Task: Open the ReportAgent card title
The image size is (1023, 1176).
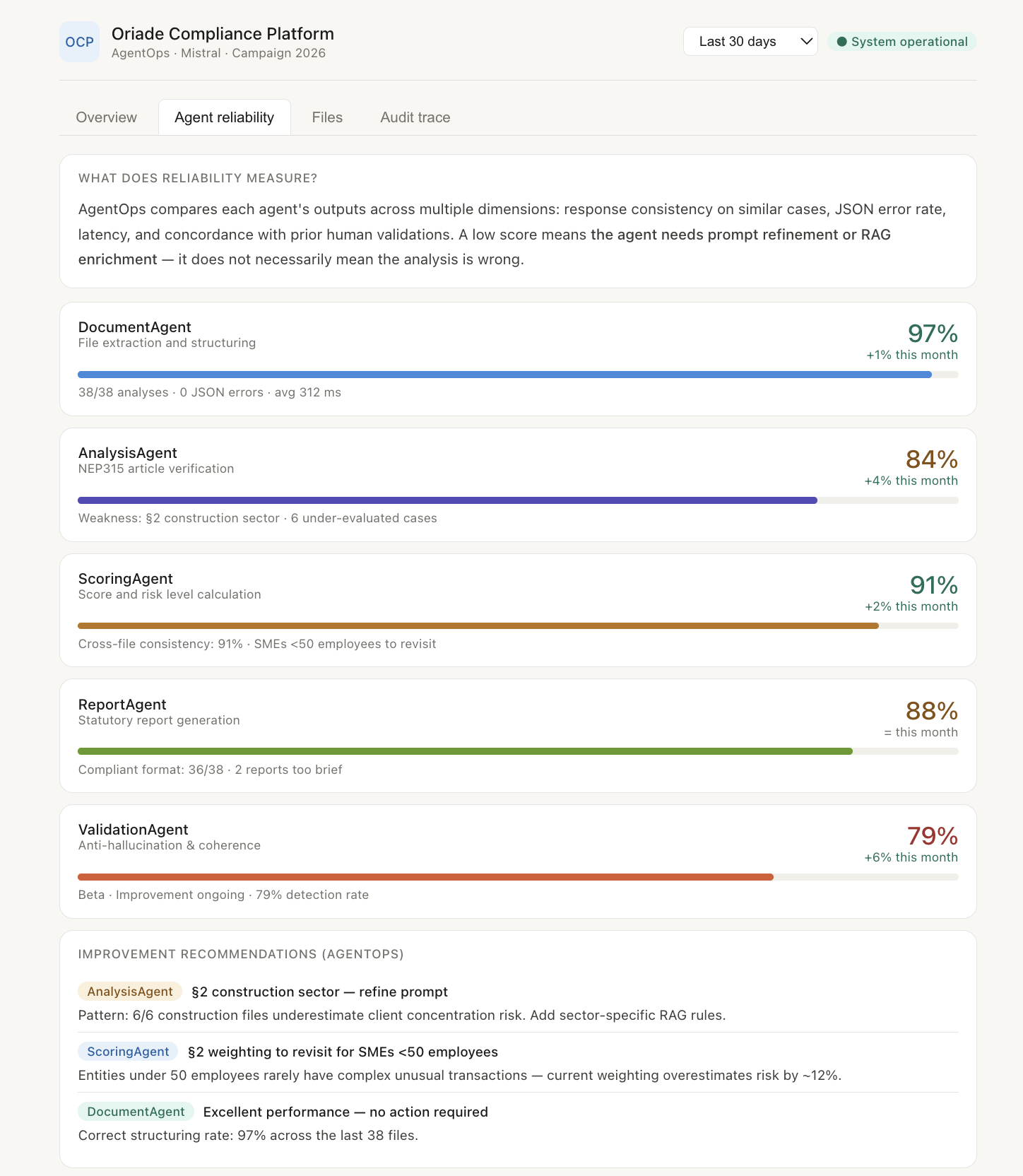Action: click(122, 705)
